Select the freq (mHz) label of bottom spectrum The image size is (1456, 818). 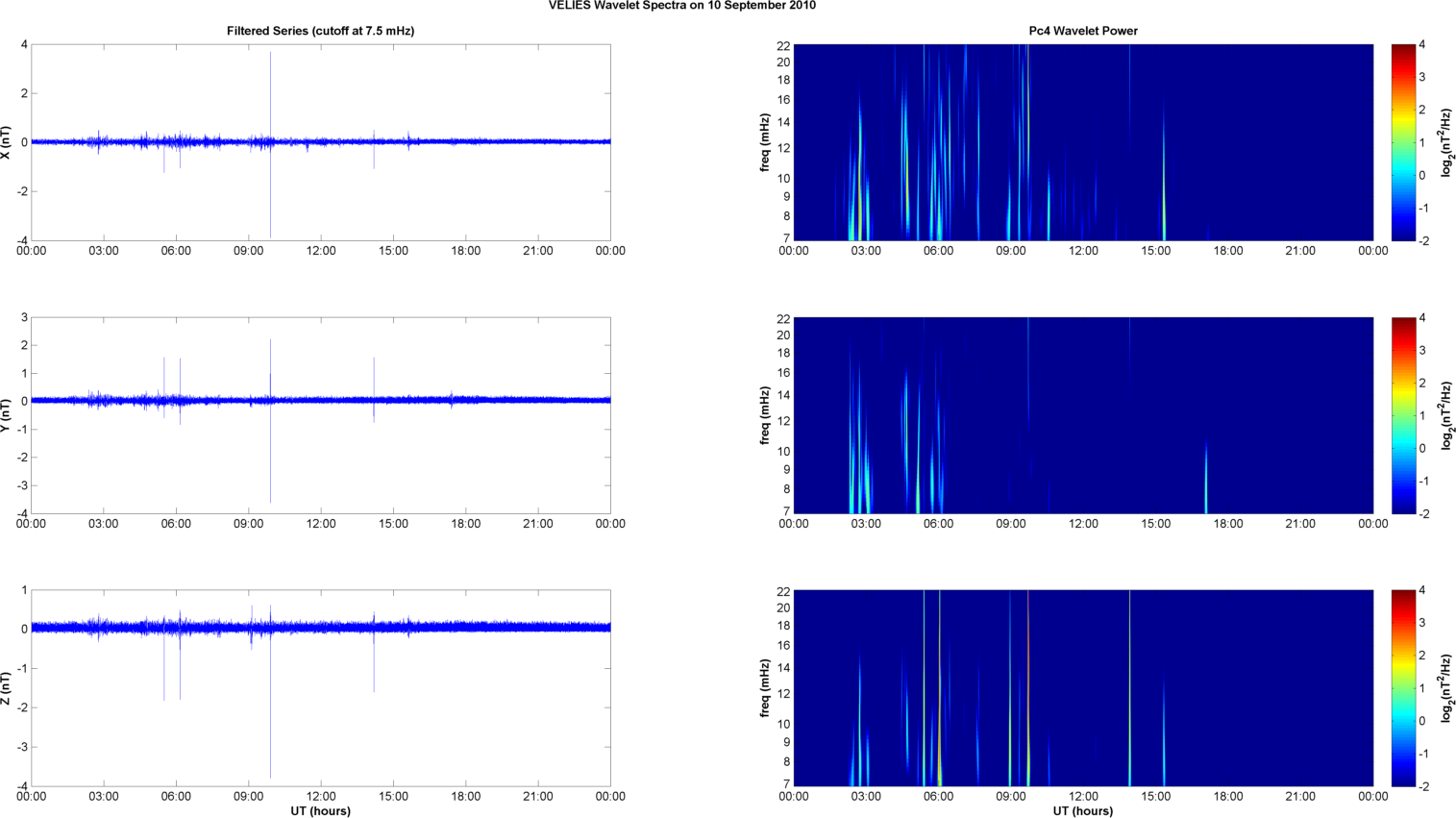(765, 688)
